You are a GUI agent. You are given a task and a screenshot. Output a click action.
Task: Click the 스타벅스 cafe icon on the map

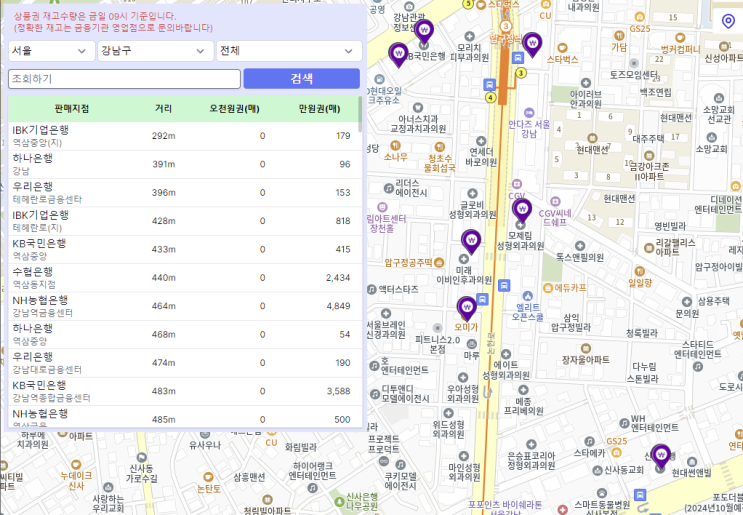click(x=562, y=48)
